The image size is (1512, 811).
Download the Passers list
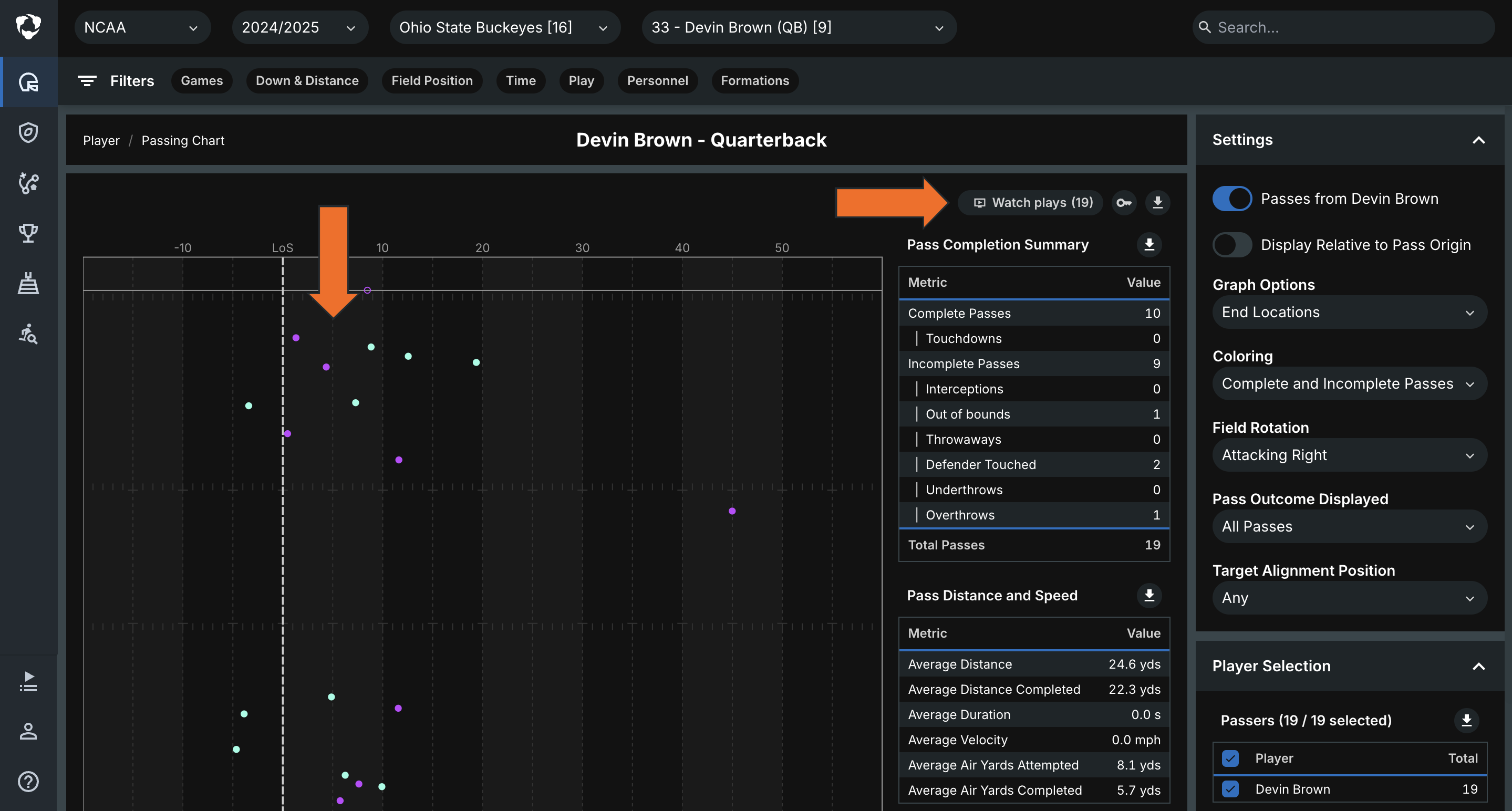(x=1466, y=720)
